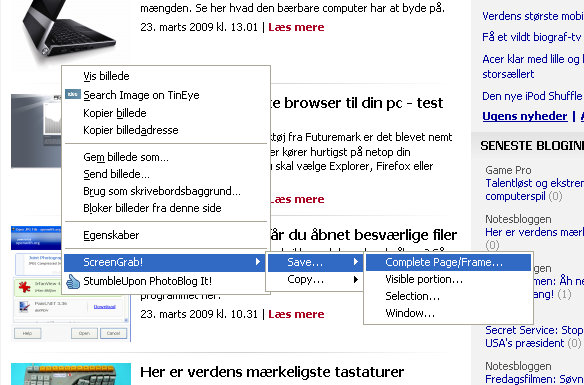Open Få et vildt biograf-tv link
The height and width of the screenshot is (385, 584).
point(532,37)
